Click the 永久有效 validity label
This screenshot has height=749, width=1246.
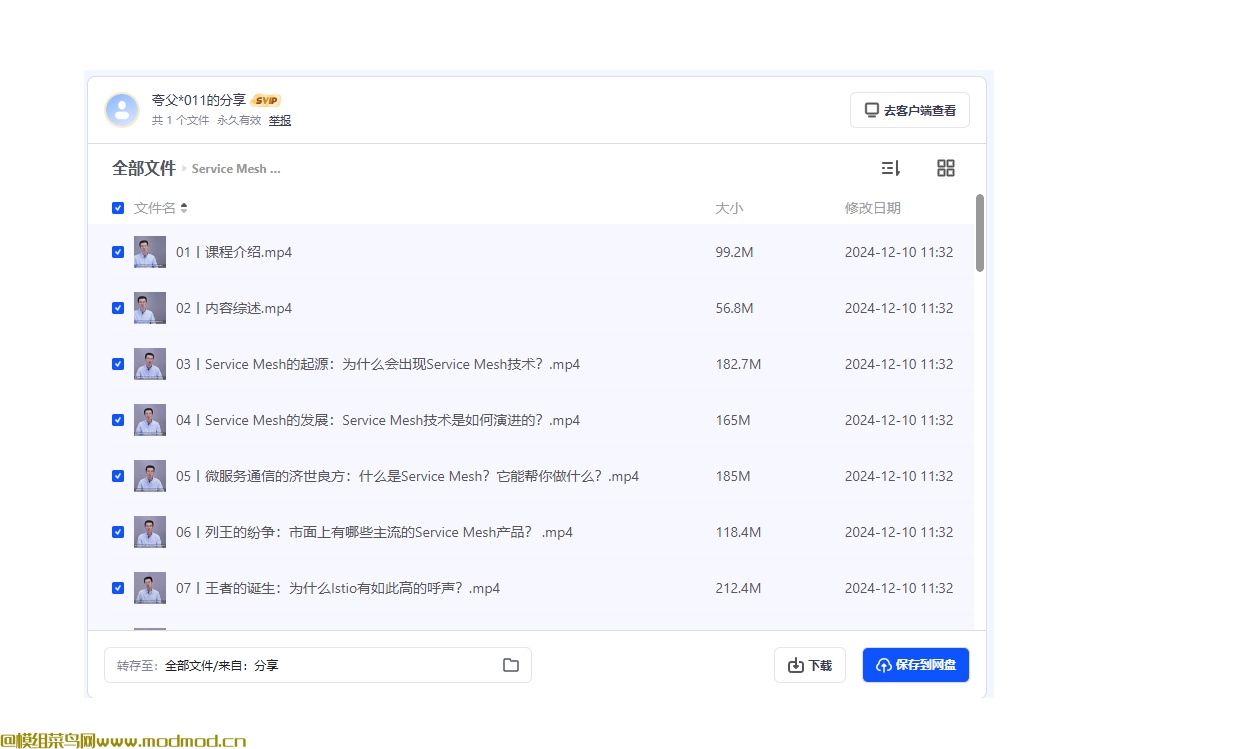tap(239, 120)
